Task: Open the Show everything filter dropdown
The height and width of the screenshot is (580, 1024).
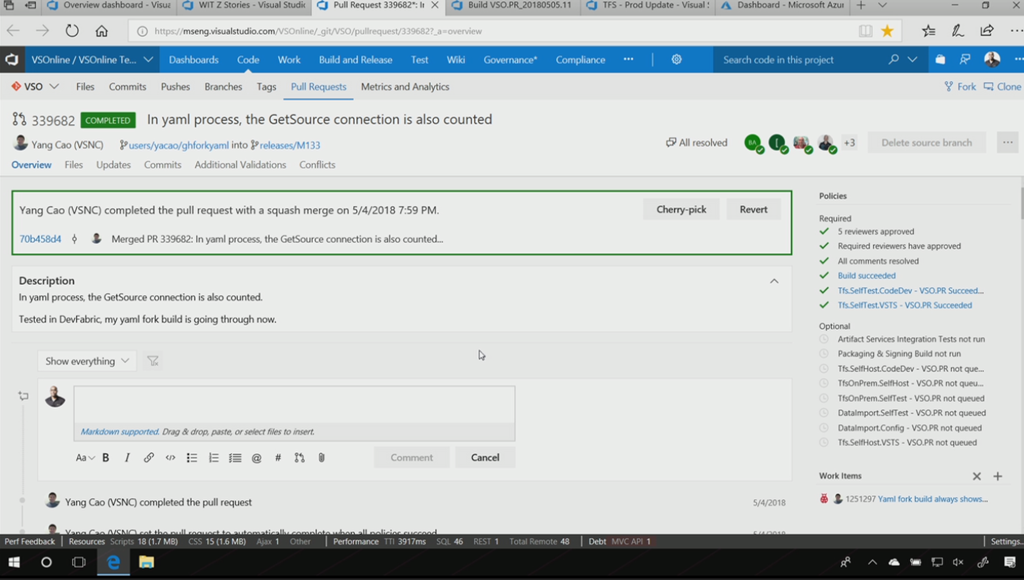Action: click(x=87, y=361)
